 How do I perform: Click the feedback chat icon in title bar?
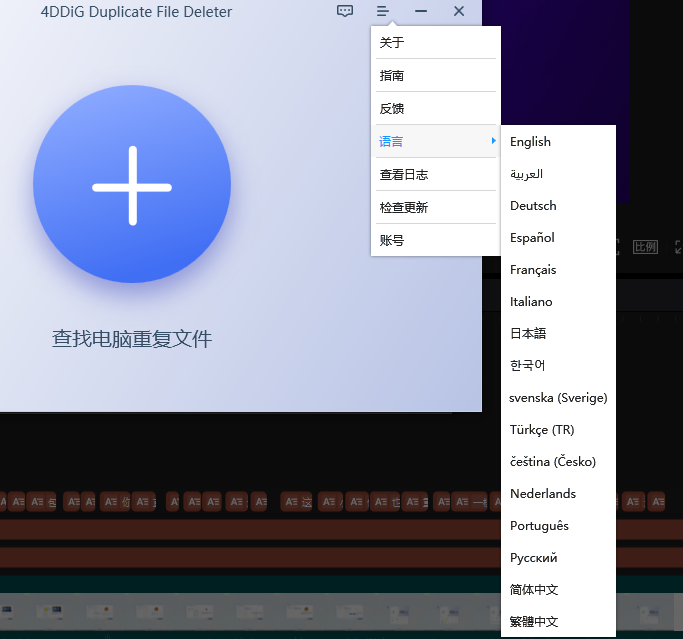pos(345,11)
